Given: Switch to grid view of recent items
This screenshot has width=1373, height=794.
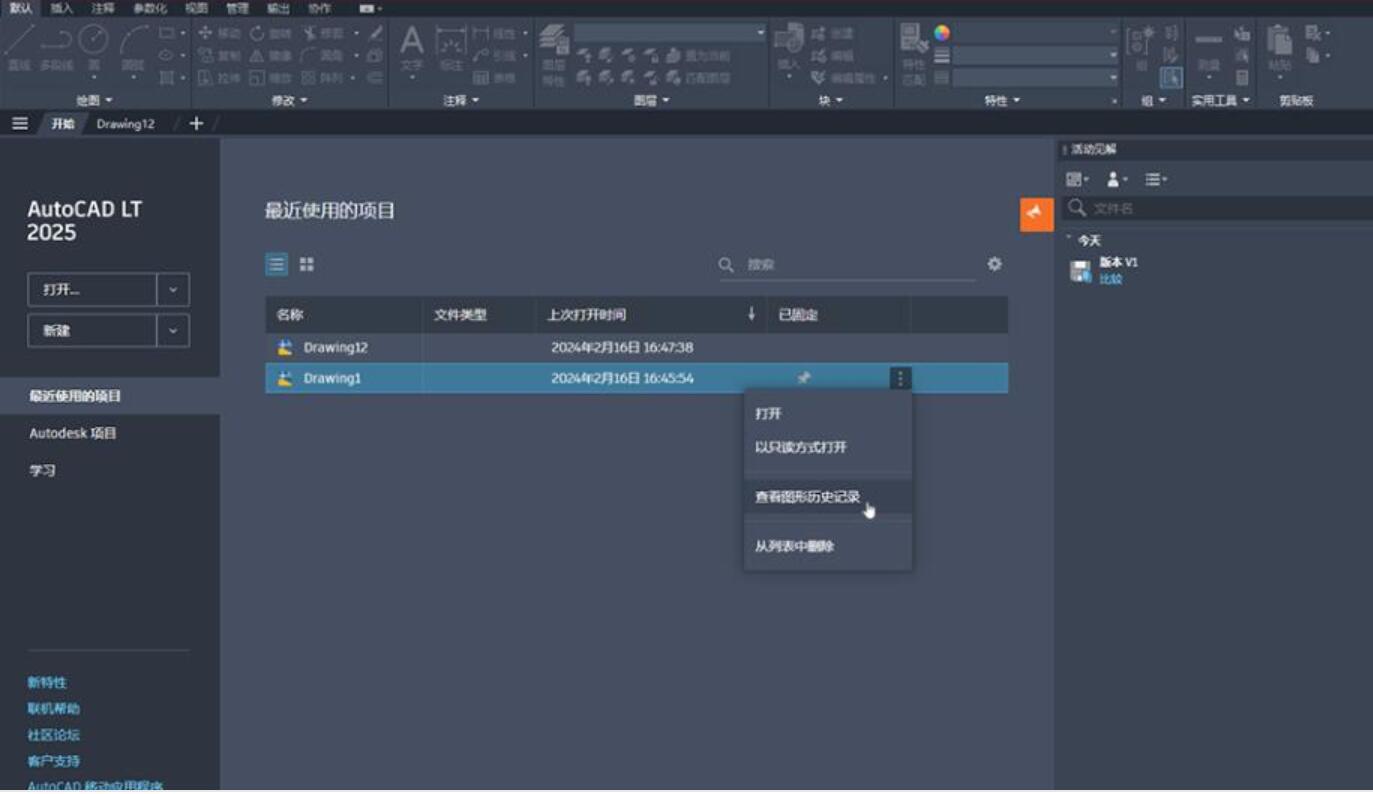Looking at the screenshot, I should pos(306,264).
